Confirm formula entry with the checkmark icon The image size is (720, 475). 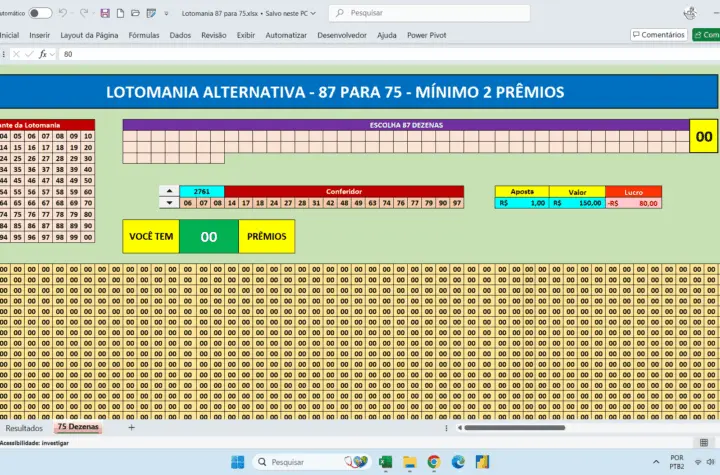29,54
